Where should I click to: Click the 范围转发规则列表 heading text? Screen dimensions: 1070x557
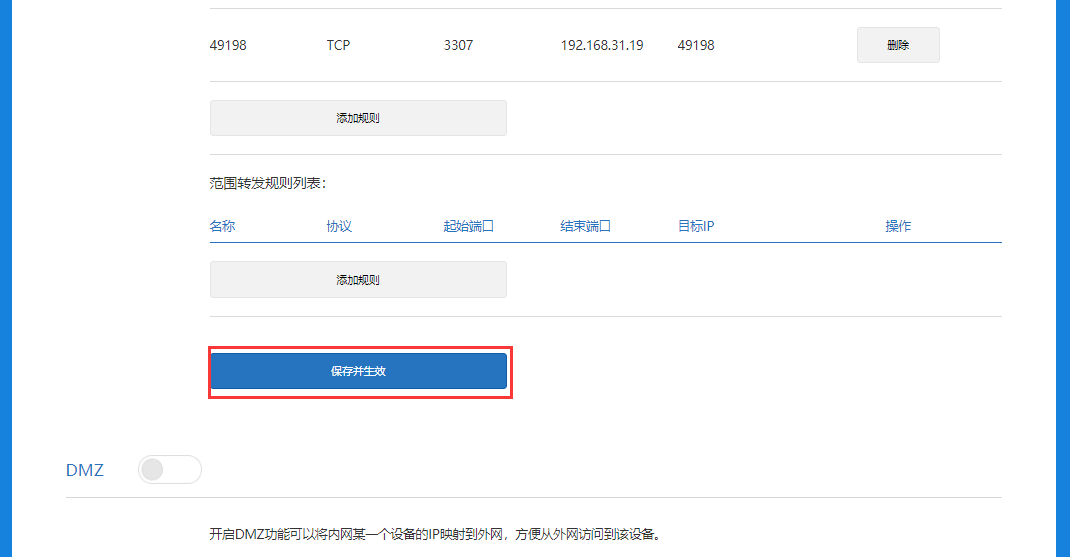268,183
